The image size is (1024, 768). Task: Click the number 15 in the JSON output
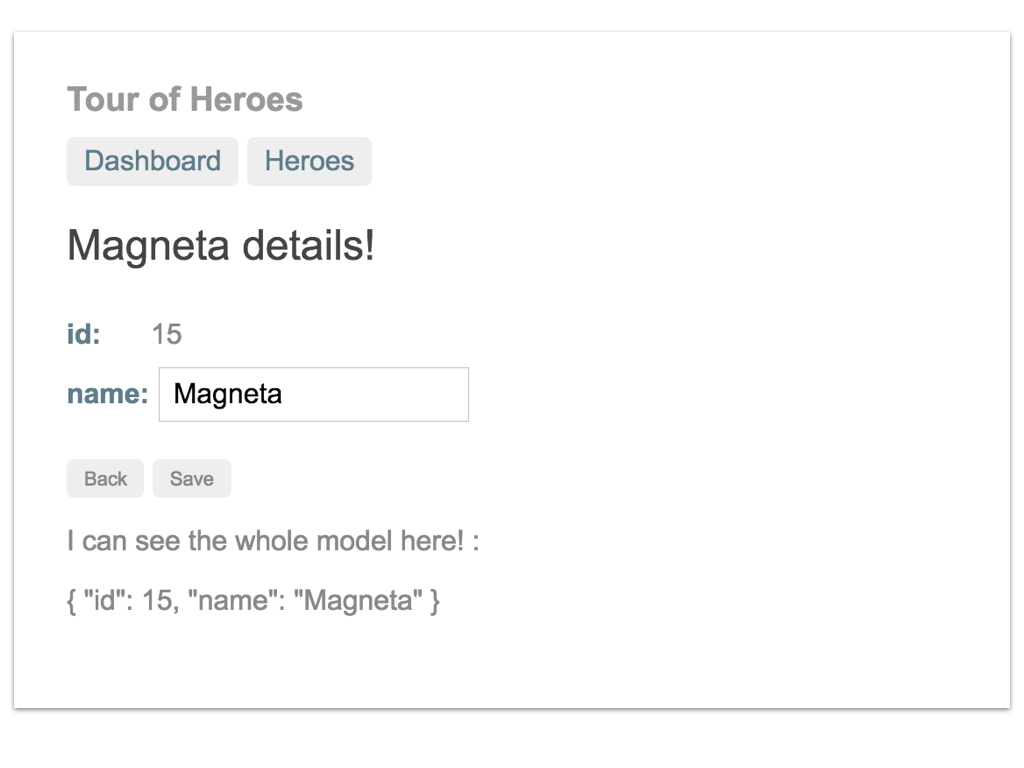click(x=159, y=600)
